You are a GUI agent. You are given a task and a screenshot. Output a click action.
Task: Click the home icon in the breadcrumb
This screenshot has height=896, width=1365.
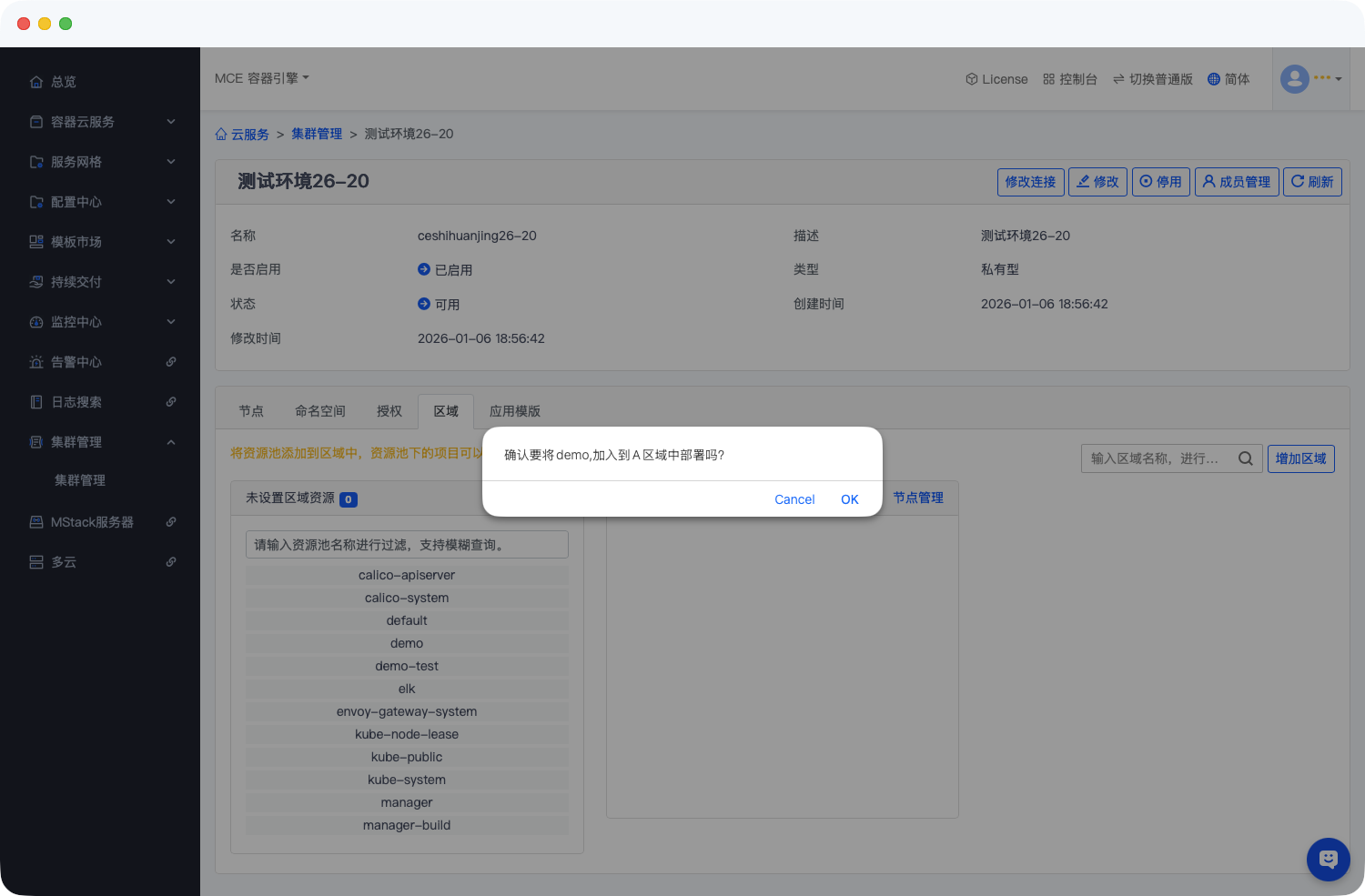[x=221, y=135]
